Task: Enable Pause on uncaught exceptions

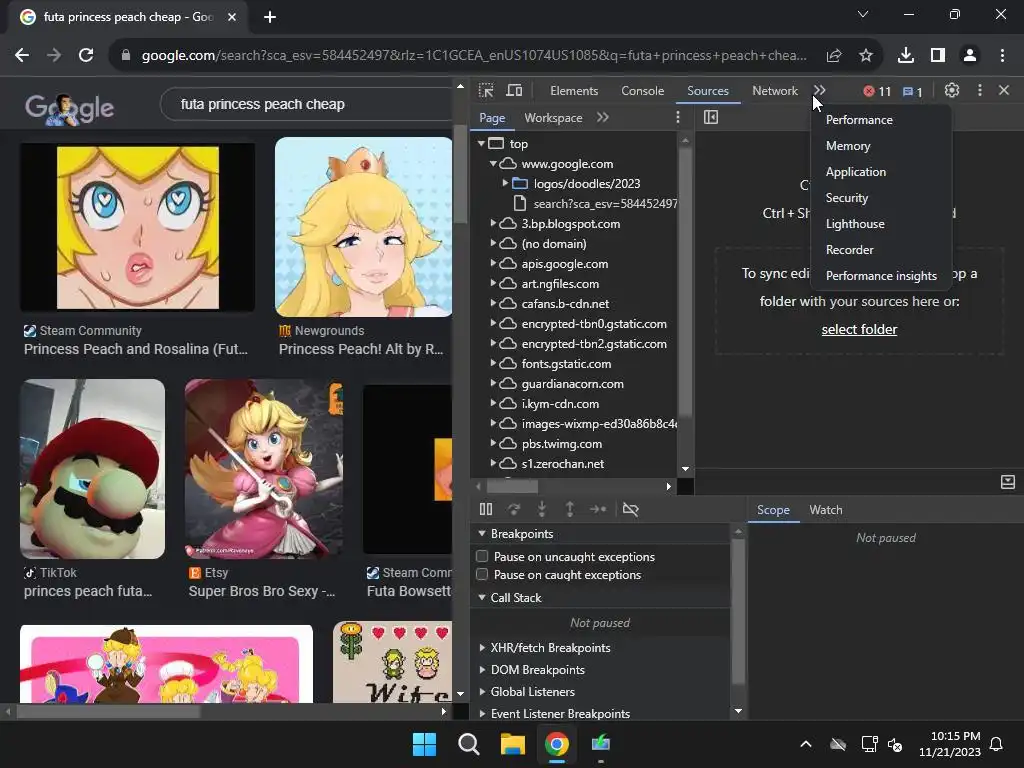Action: 482,556
